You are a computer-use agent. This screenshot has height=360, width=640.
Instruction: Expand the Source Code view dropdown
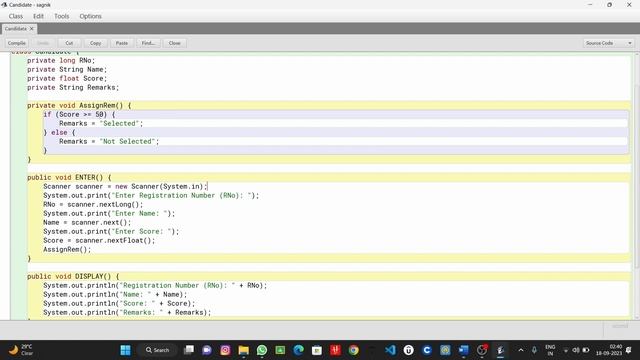(x=608, y=43)
